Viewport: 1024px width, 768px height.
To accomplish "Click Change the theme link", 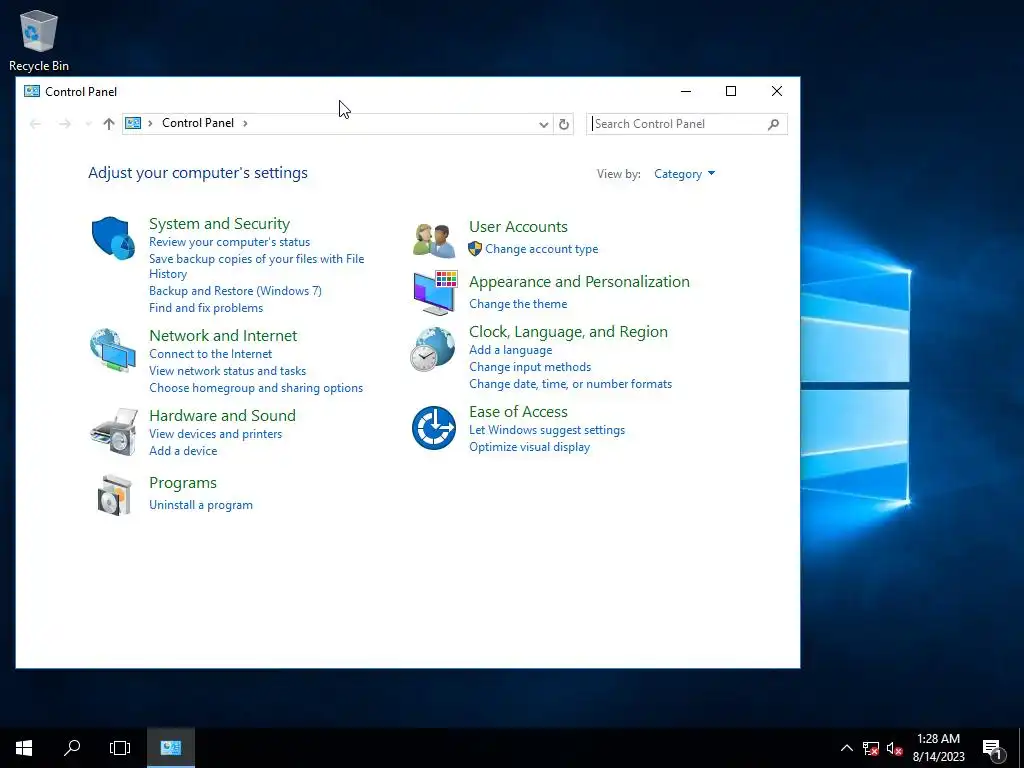I will [518, 304].
